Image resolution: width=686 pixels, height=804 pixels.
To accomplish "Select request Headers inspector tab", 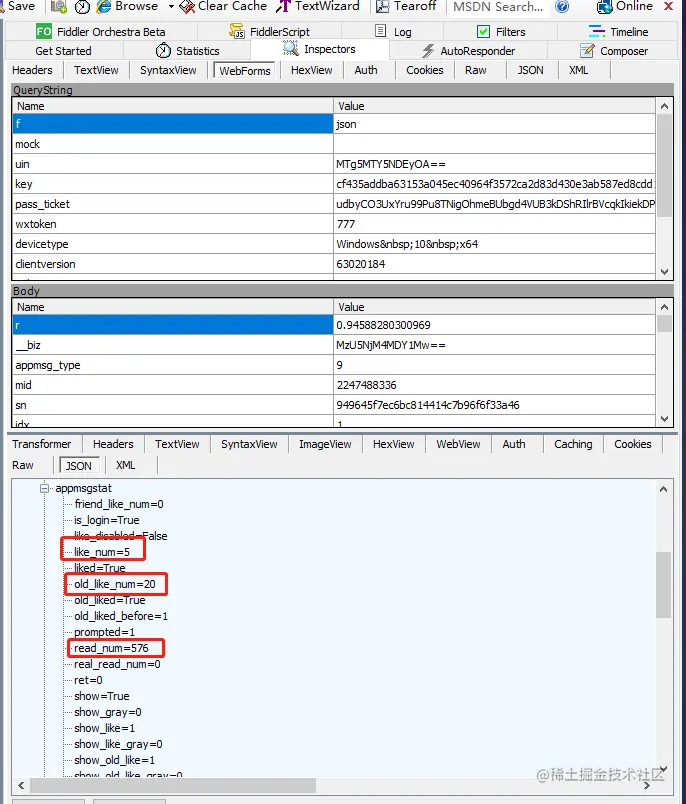I will click(x=32, y=70).
